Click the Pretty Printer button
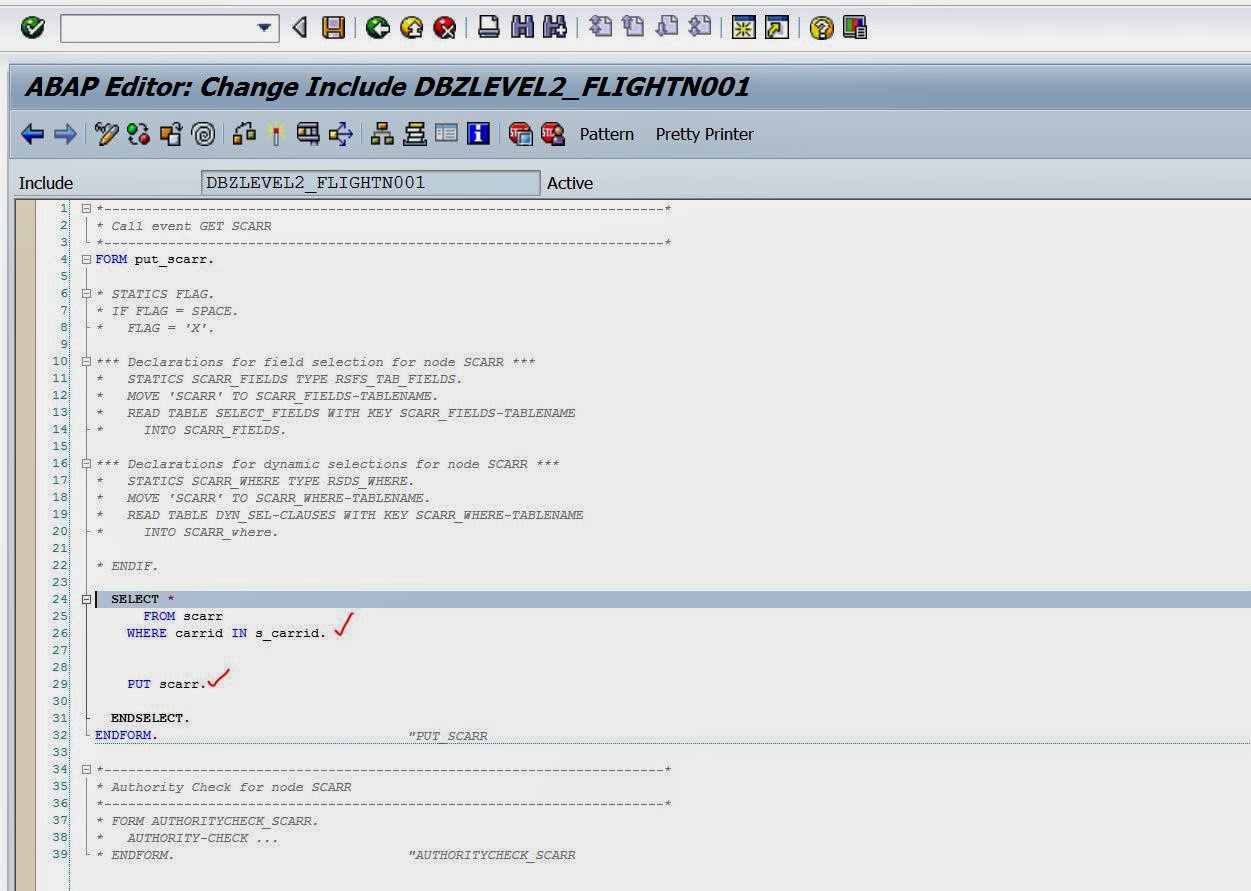 [704, 134]
